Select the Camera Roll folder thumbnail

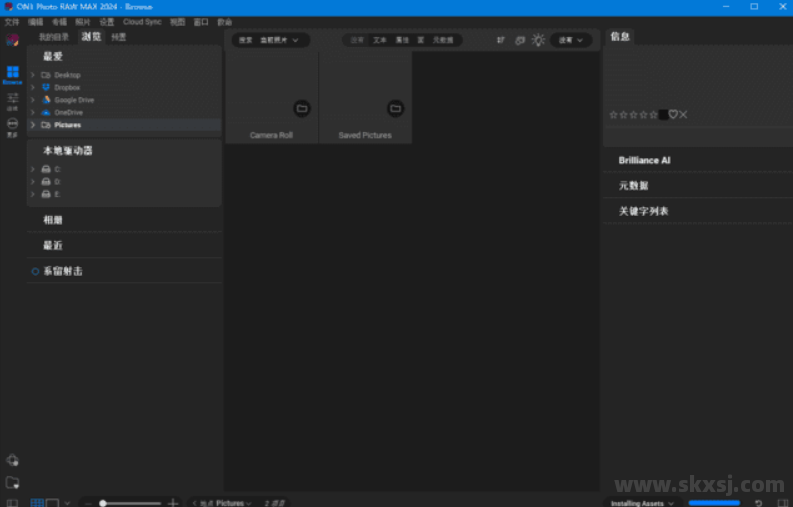[x=271, y=98]
